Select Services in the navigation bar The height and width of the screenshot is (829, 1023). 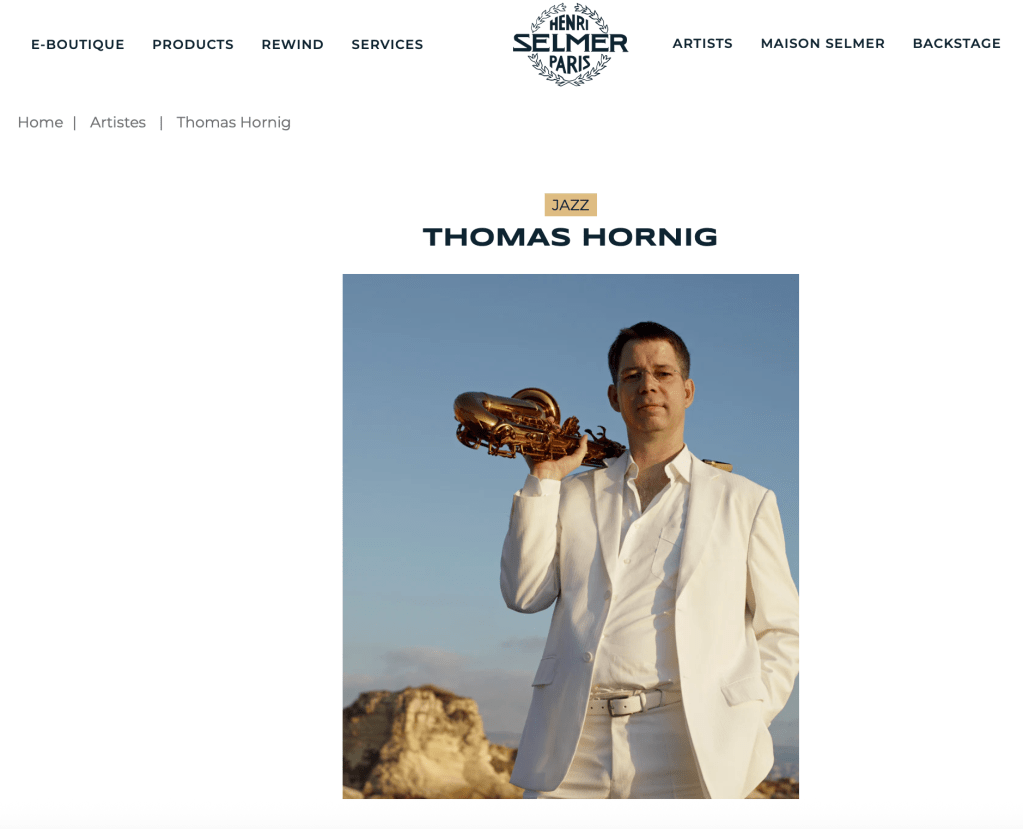pos(387,44)
